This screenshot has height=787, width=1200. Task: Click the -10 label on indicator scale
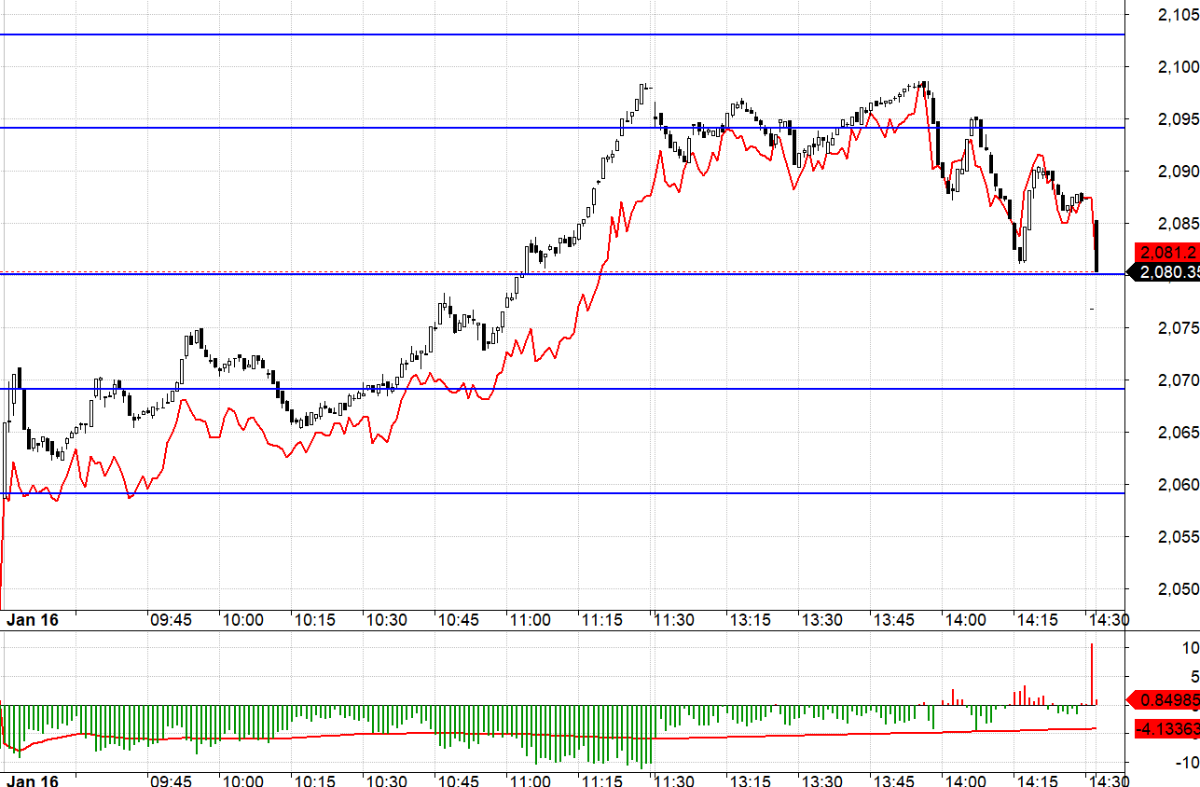(1186, 762)
